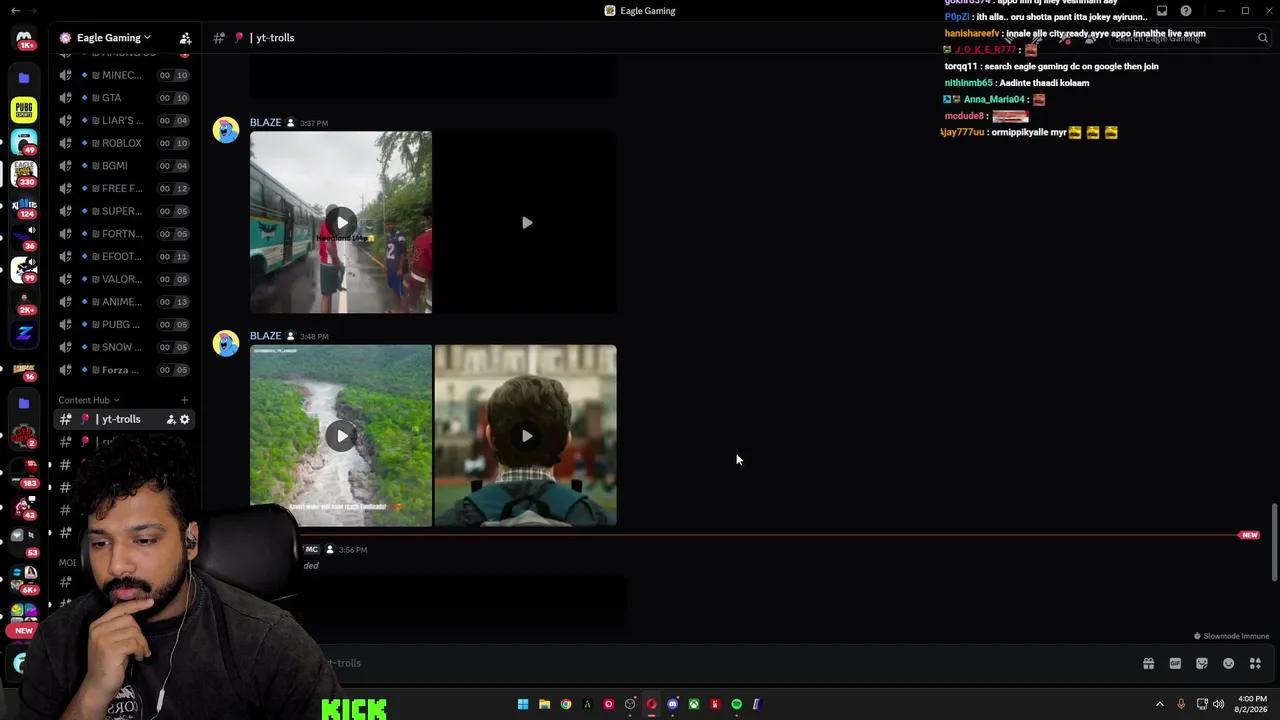Viewport: 1280px width, 720px height.
Task: Open the Apps launcher in message bar
Action: 1255,663
